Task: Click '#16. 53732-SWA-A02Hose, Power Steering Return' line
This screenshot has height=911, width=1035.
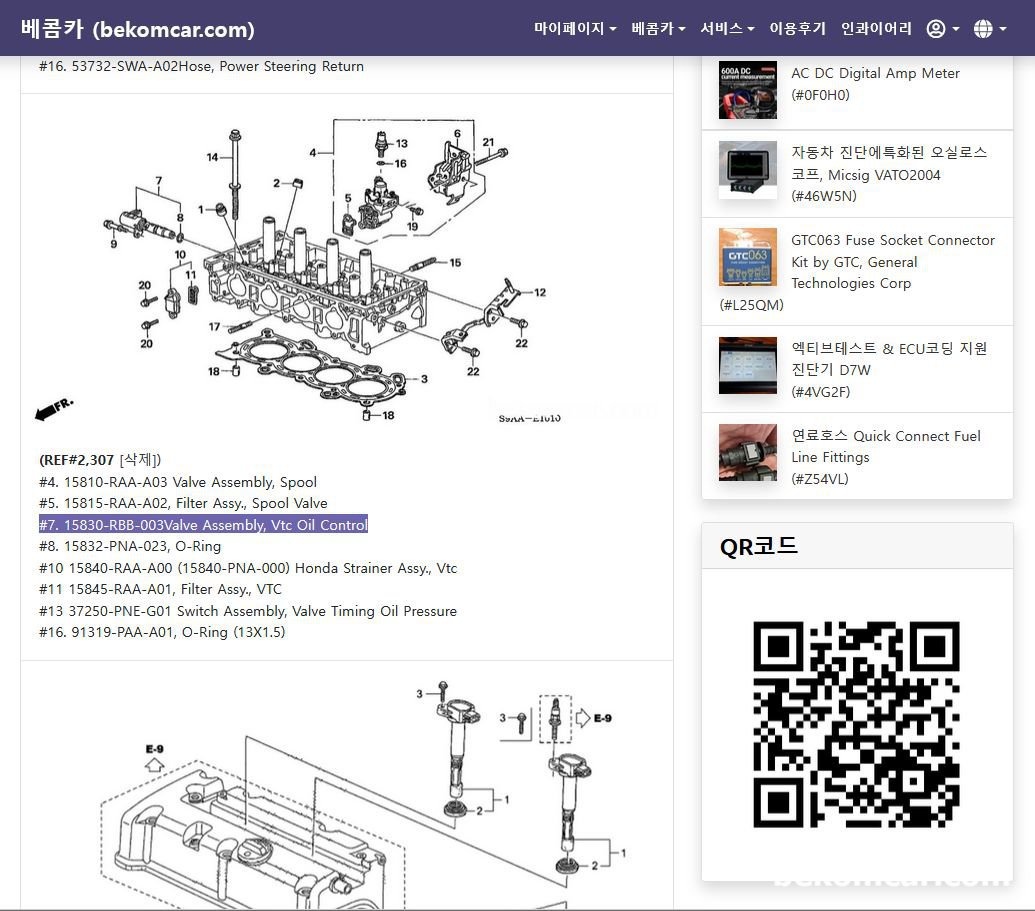Action: [201, 66]
